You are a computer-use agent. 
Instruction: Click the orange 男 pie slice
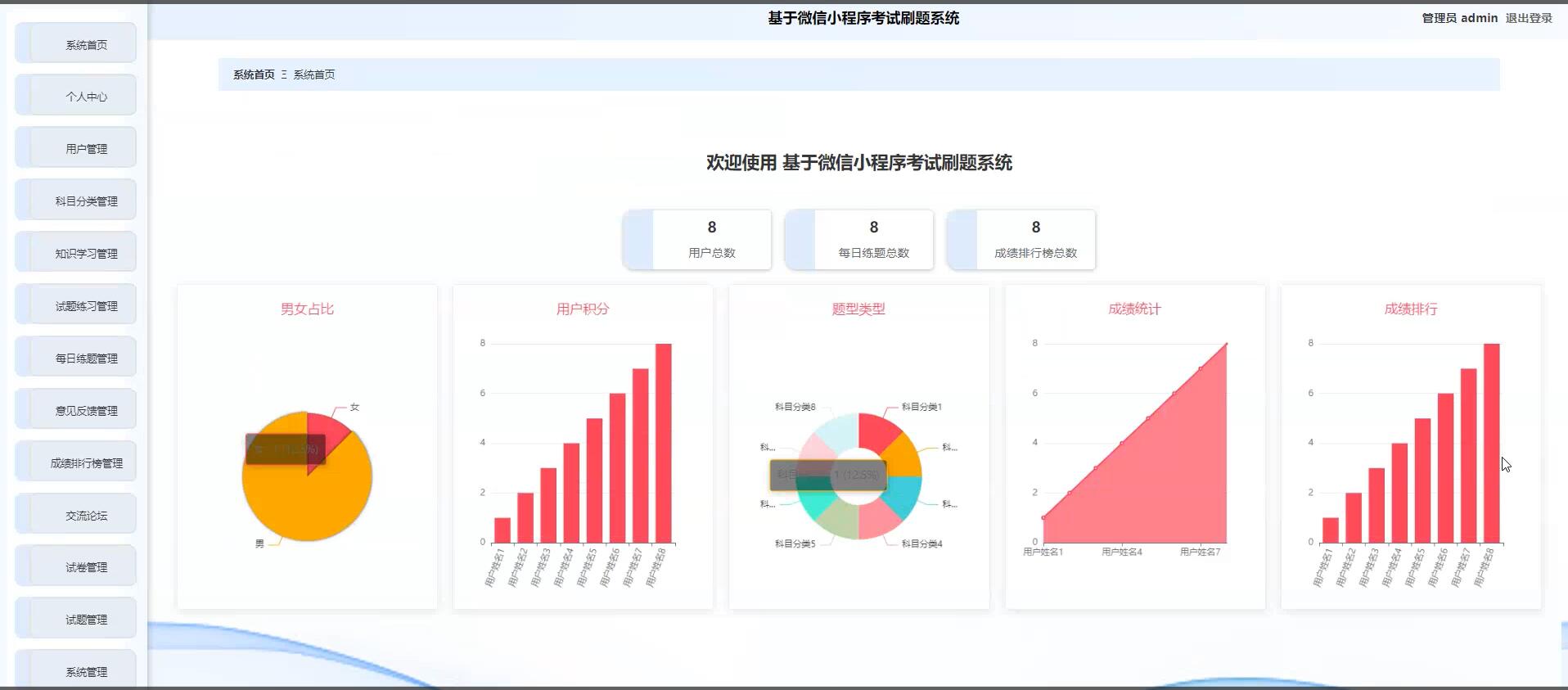click(x=307, y=507)
